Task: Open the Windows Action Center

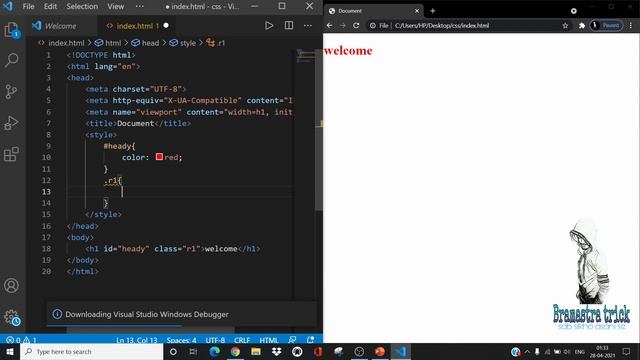Action: [x=627, y=351]
